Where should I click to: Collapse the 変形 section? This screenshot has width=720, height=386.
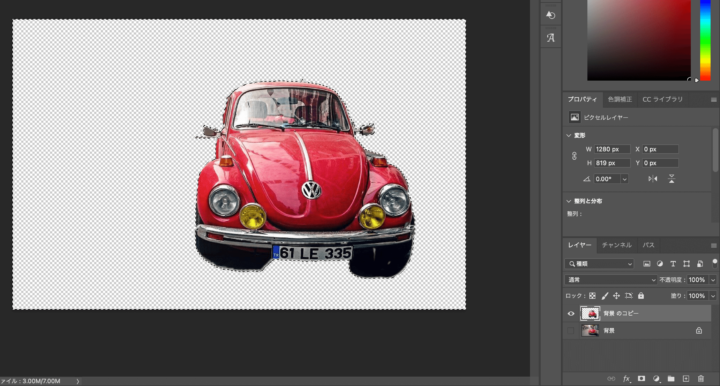[x=569, y=135]
